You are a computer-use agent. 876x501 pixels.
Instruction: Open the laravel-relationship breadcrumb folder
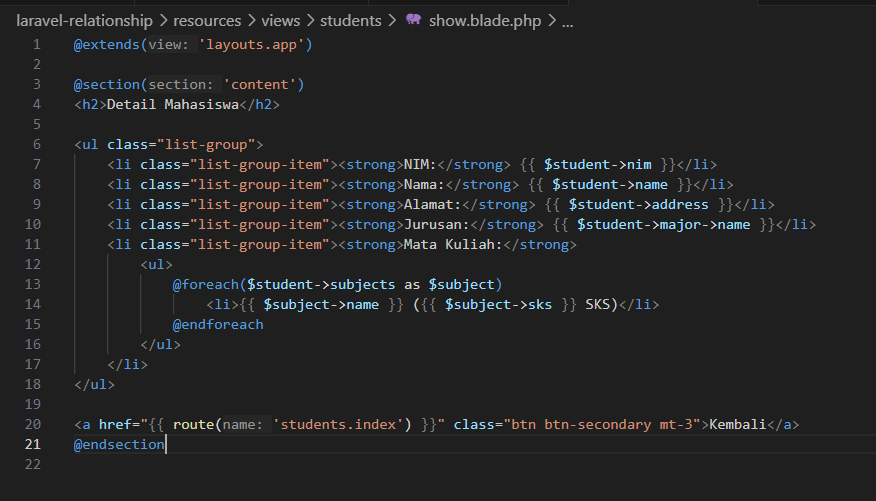pyautogui.click(x=84, y=20)
